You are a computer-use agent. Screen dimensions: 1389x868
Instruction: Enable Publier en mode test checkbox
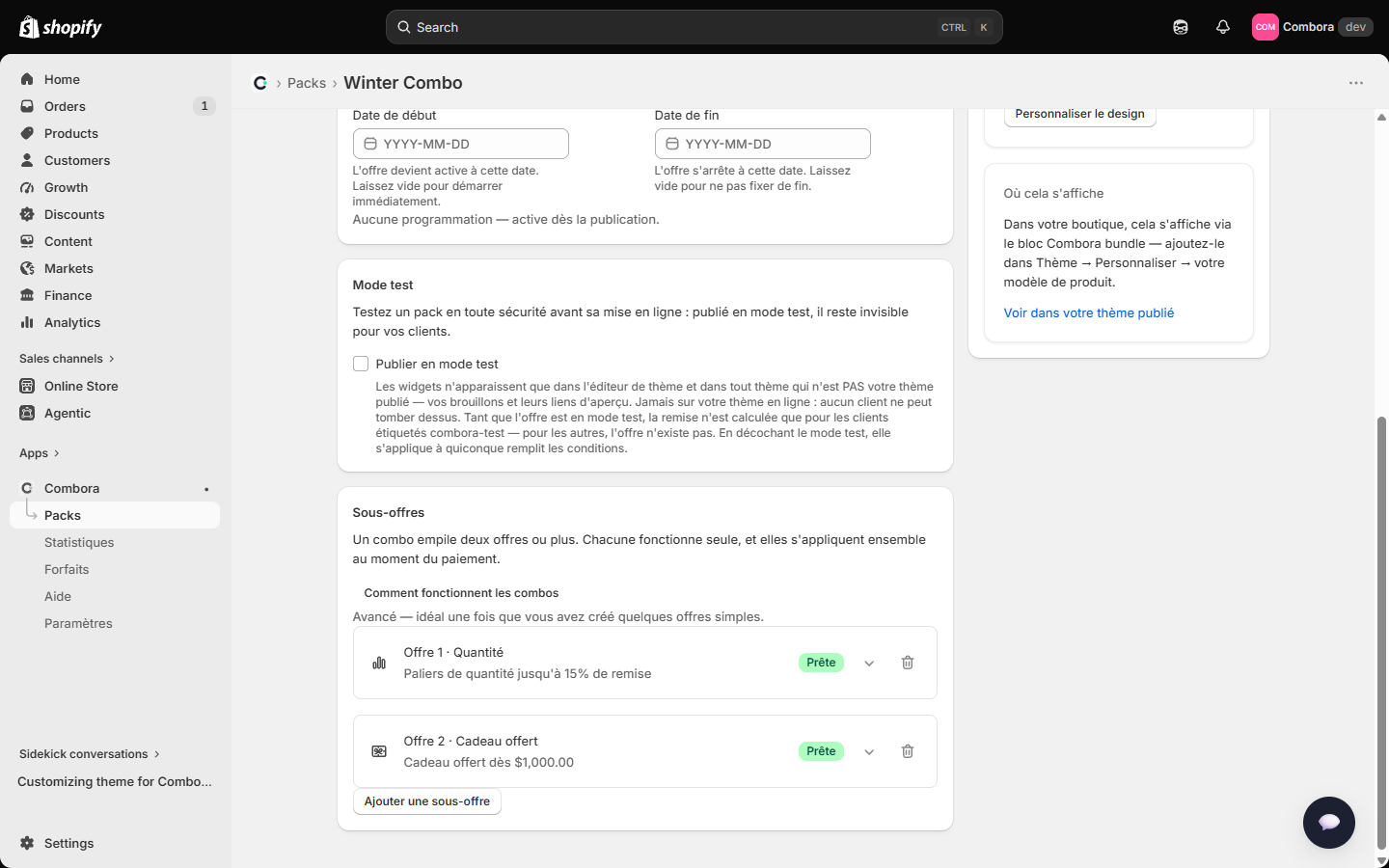(361, 364)
